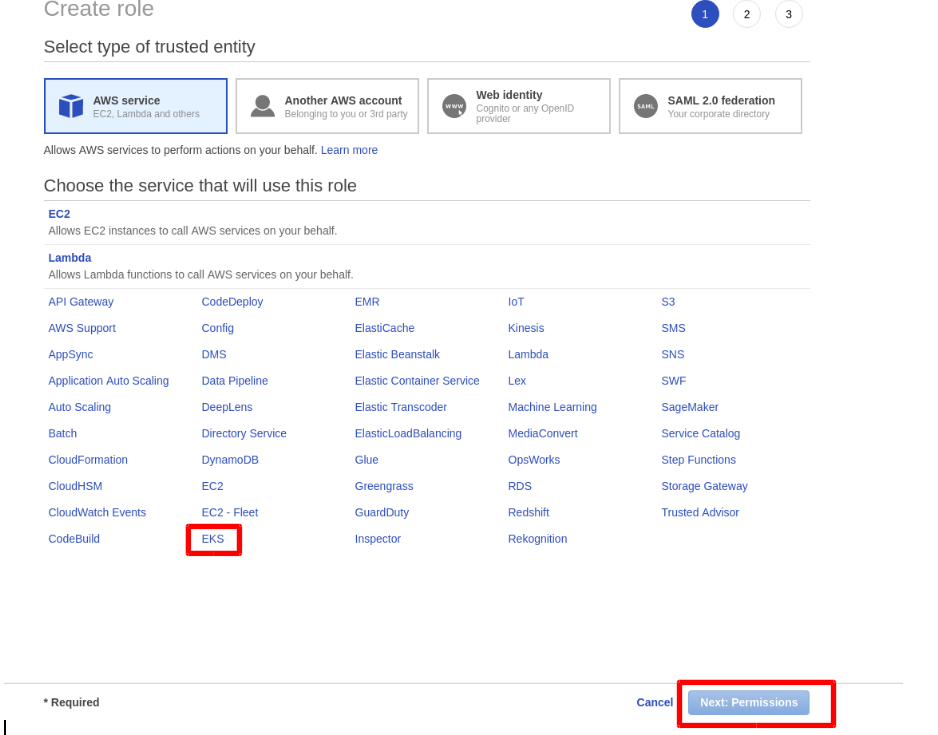The width and height of the screenshot is (938, 735).
Task: Choose the API Gateway service
Action: pyautogui.click(x=81, y=302)
